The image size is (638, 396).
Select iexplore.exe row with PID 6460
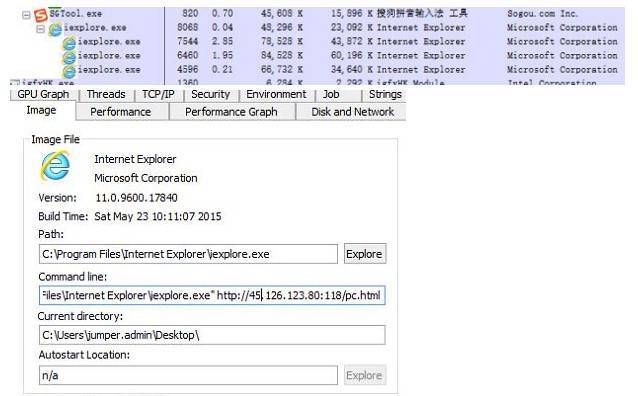[x=317, y=56]
